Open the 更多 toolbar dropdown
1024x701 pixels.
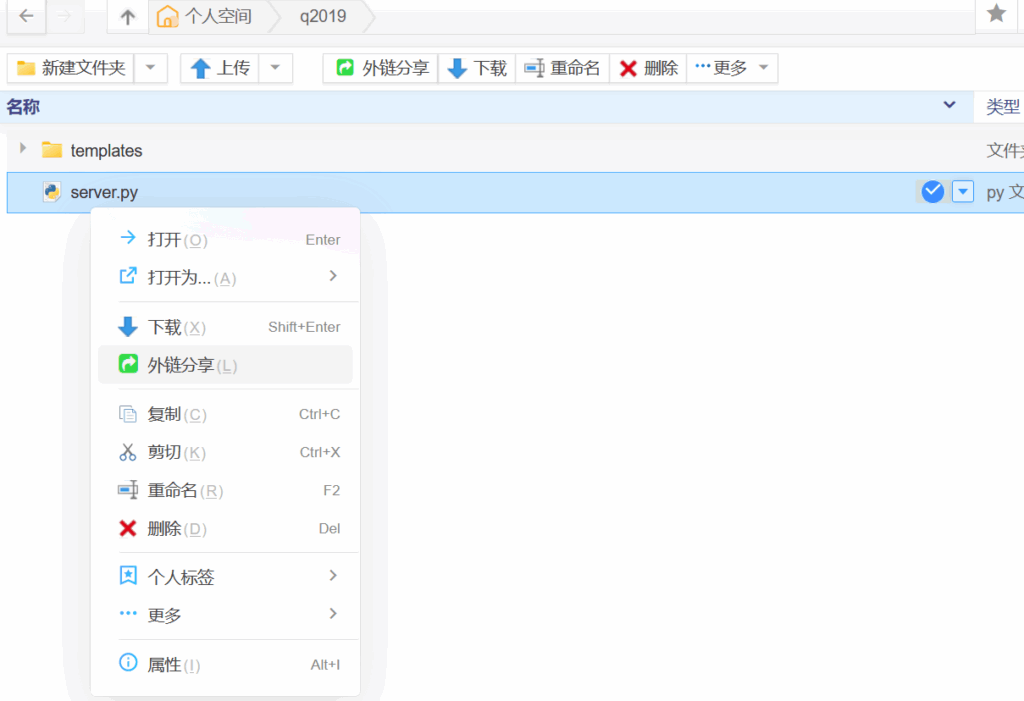point(734,68)
